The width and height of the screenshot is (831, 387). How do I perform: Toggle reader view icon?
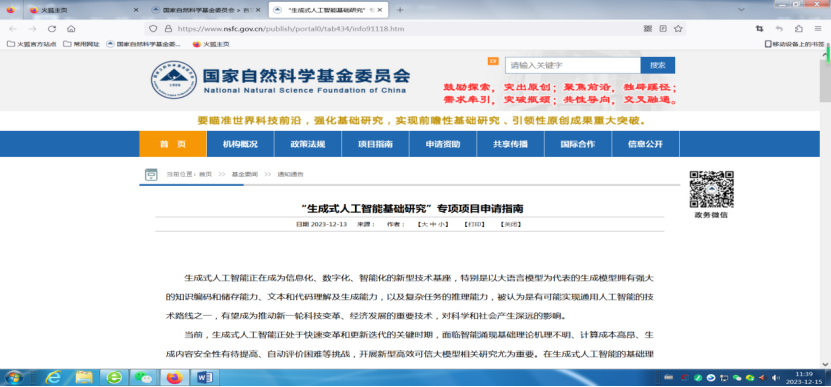coord(663,29)
